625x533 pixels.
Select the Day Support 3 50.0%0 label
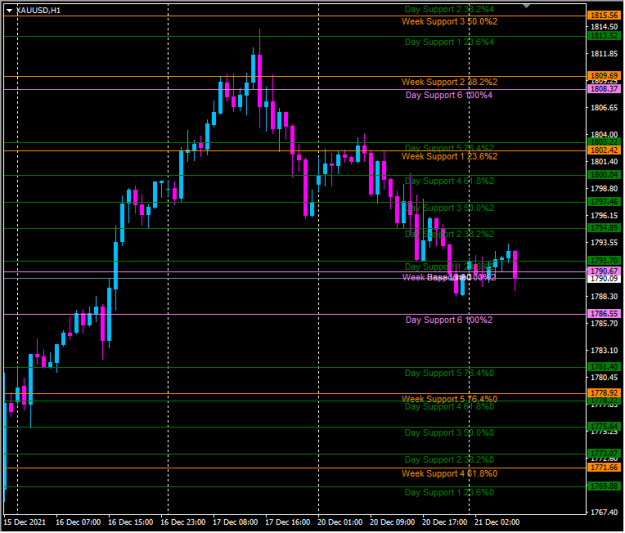pos(449,433)
